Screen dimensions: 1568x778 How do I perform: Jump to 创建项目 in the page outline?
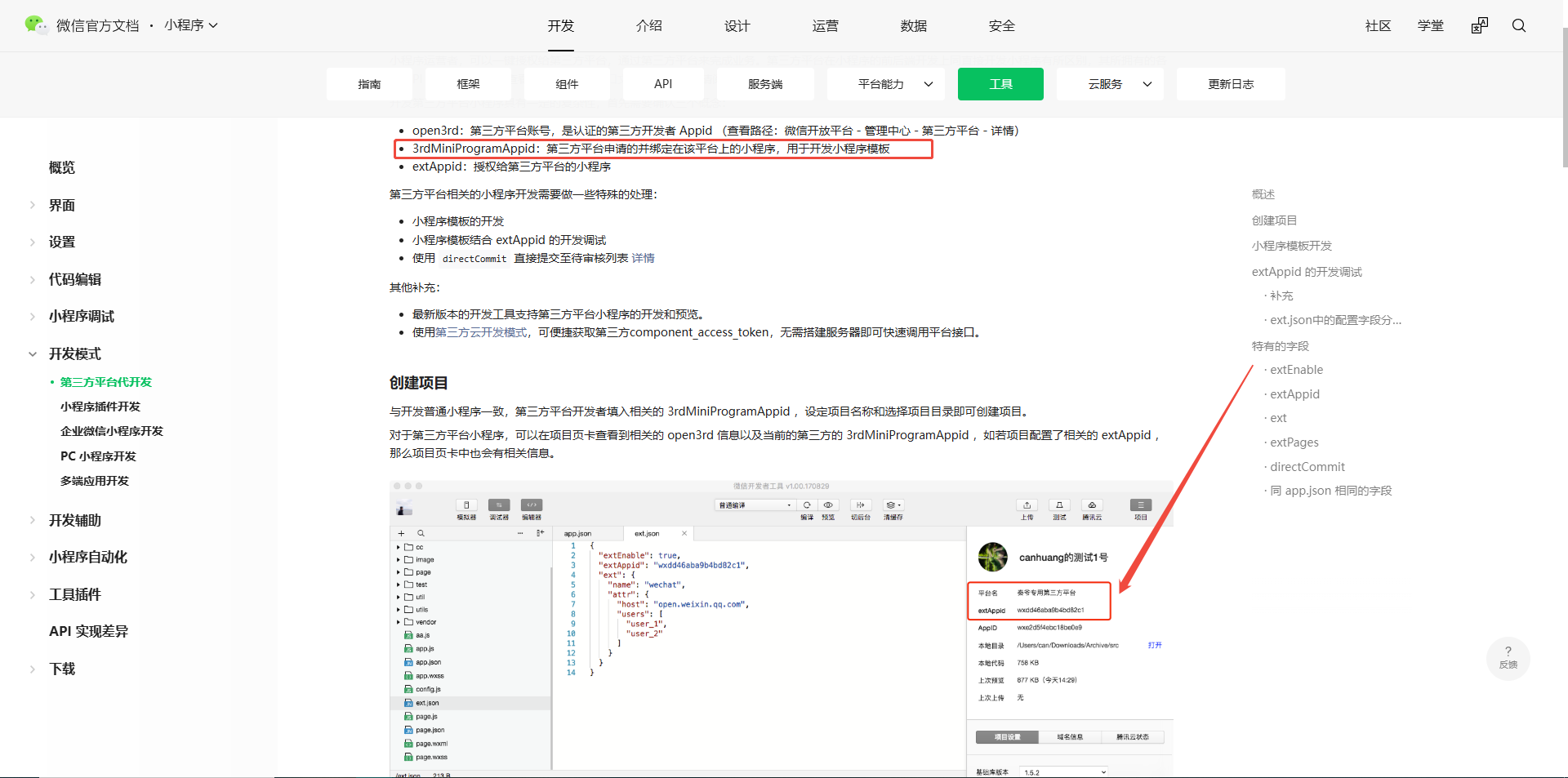[1275, 220]
